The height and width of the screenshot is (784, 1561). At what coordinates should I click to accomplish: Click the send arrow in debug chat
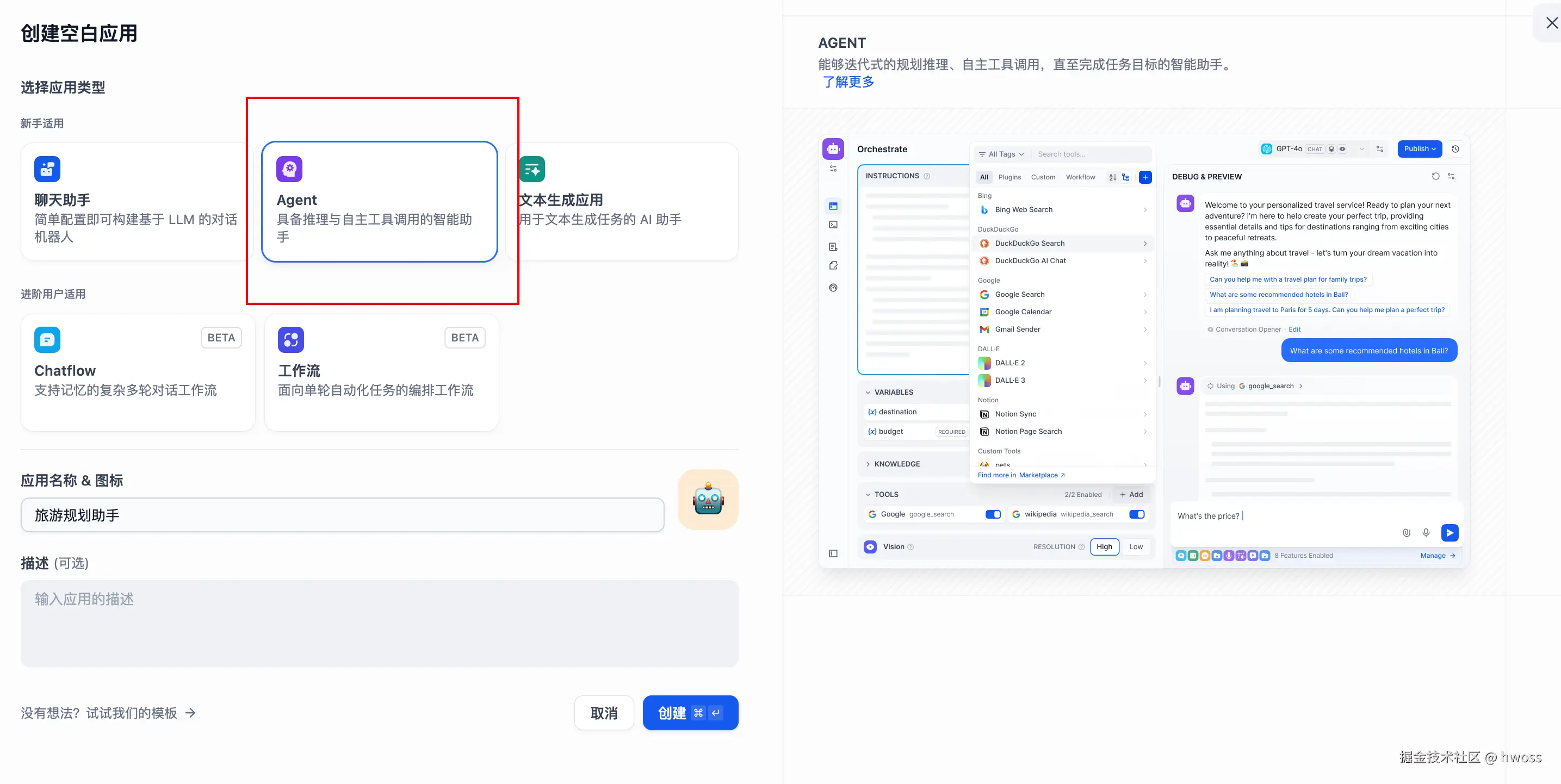(1449, 533)
